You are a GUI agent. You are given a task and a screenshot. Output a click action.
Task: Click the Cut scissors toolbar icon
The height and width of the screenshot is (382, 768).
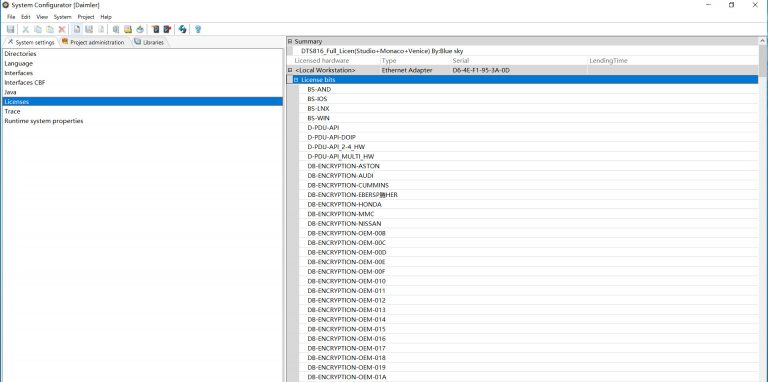[x=26, y=29]
